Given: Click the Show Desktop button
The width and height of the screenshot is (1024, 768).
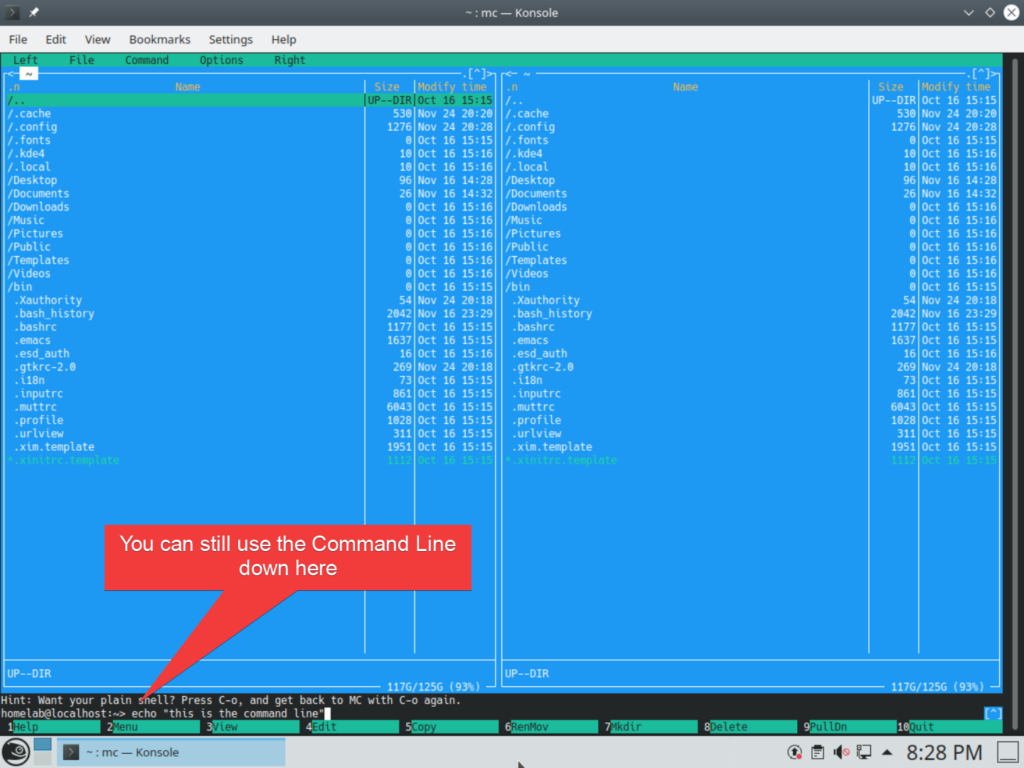Looking at the screenshot, I should [1008, 751].
